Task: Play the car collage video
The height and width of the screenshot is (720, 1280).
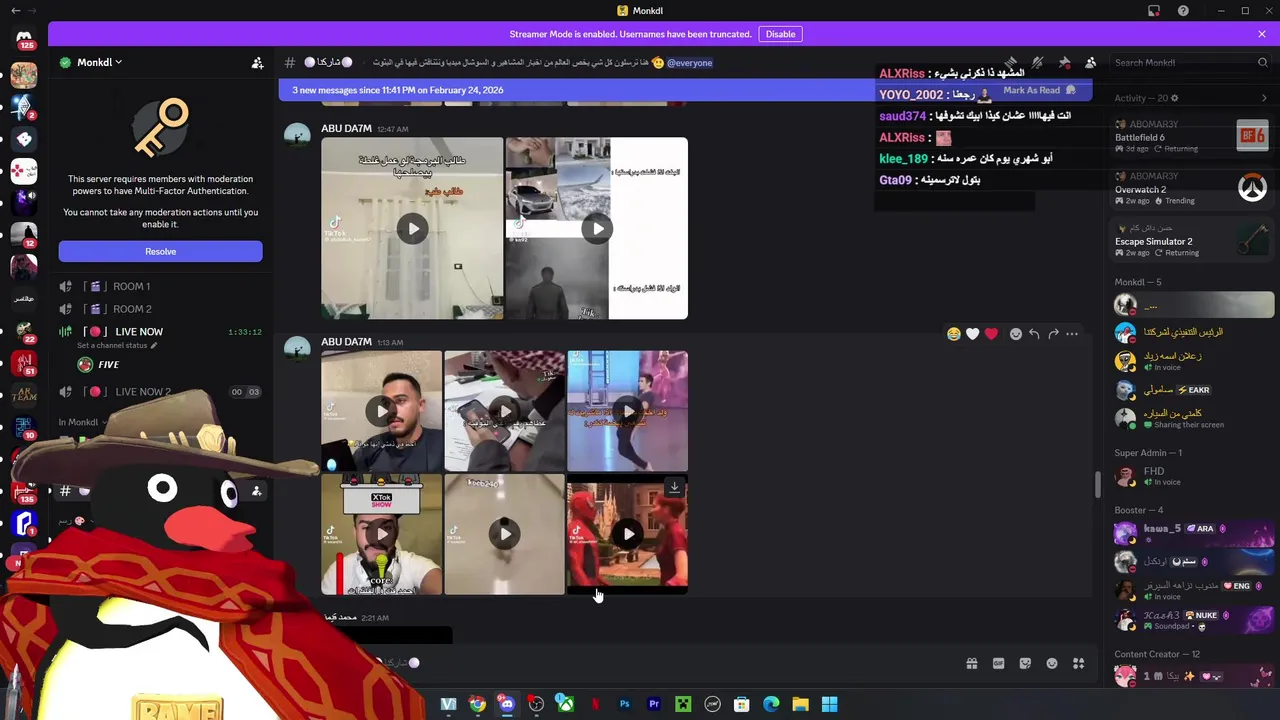Action: [597, 229]
